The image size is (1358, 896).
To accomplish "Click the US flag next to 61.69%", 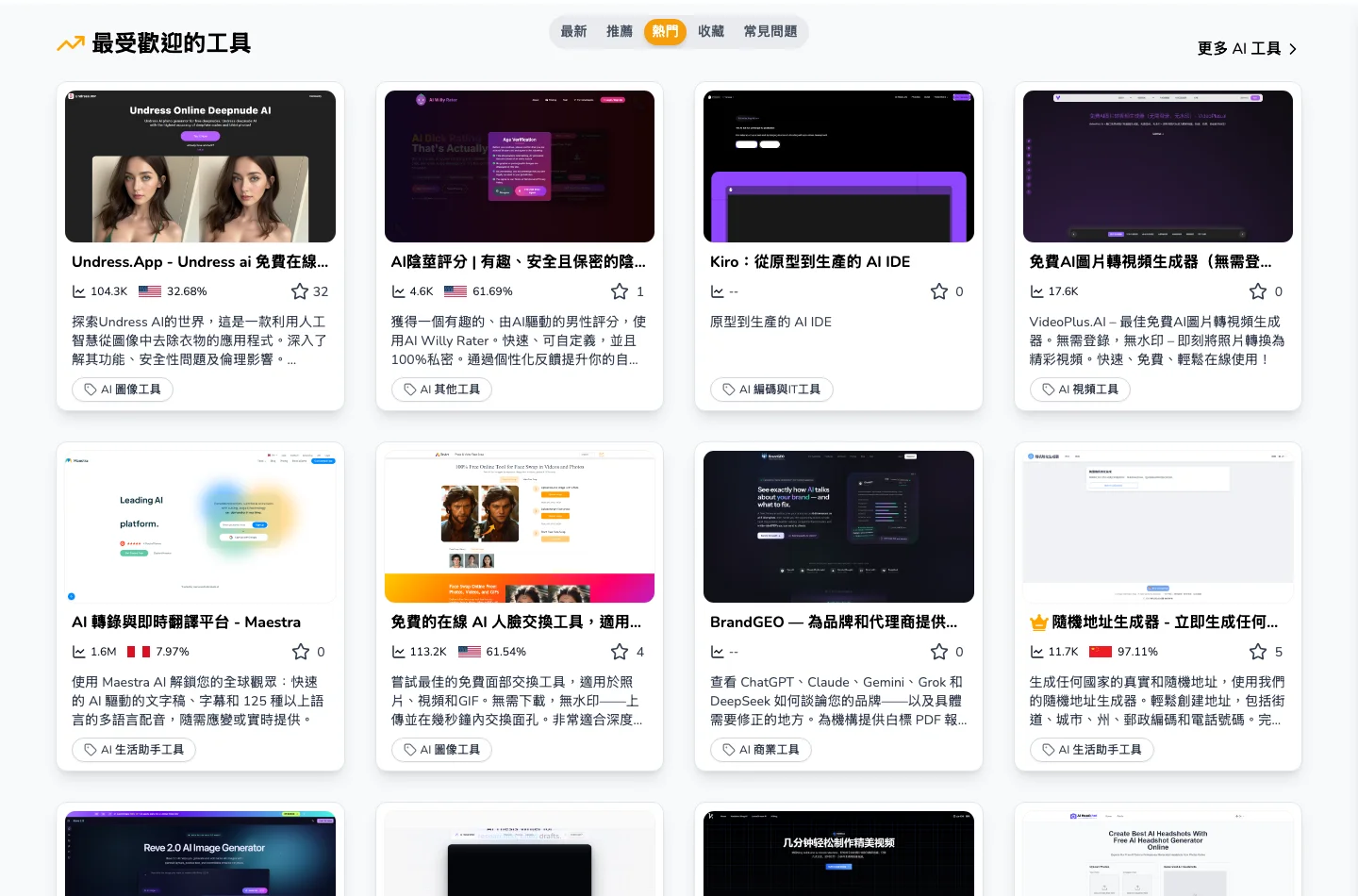I will tap(455, 291).
